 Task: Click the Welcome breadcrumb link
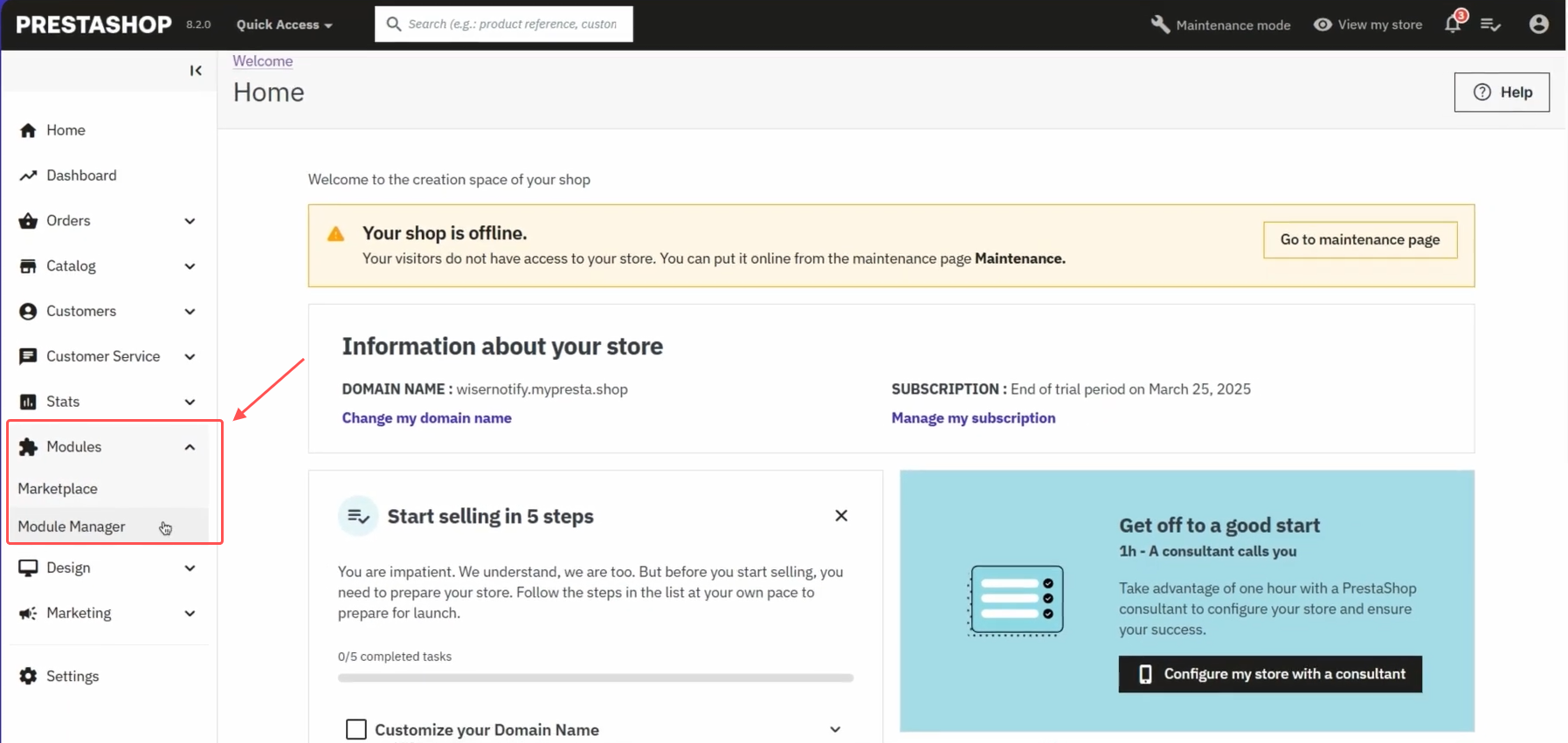point(262,61)
